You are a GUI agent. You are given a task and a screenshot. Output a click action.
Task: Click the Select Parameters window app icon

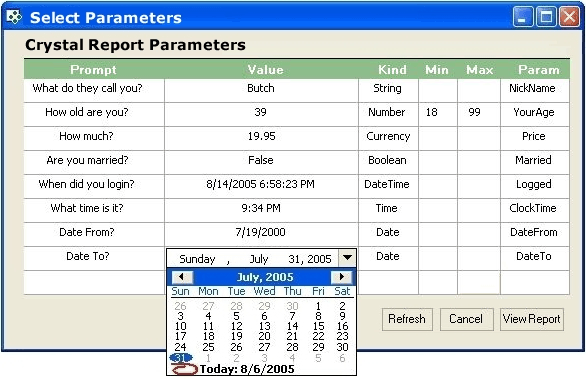(14, 17)
